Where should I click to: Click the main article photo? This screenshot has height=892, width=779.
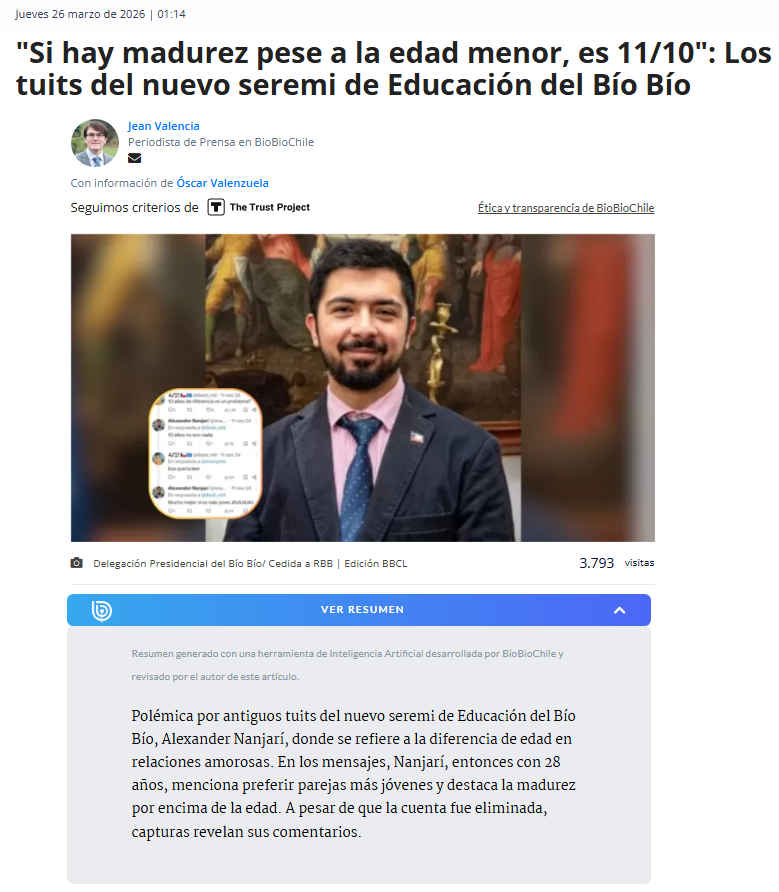coord(362,387)
